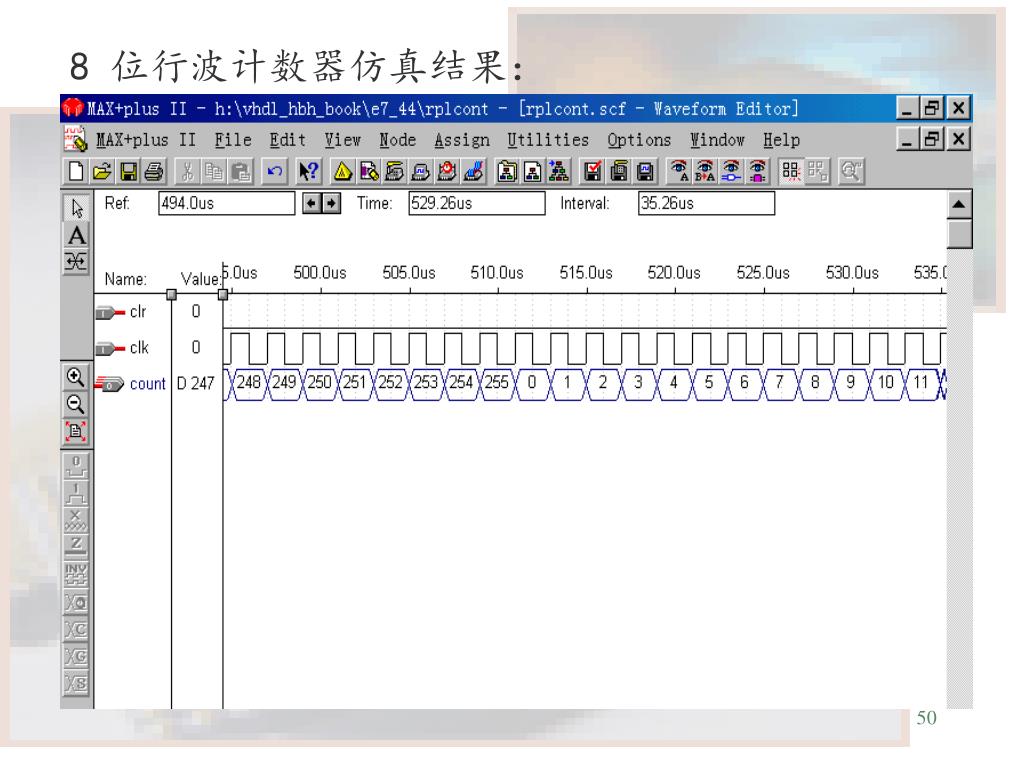The image size is (1024, 768).
Task: Click the Interval field showing 35.26us
Action: (706, 203)
